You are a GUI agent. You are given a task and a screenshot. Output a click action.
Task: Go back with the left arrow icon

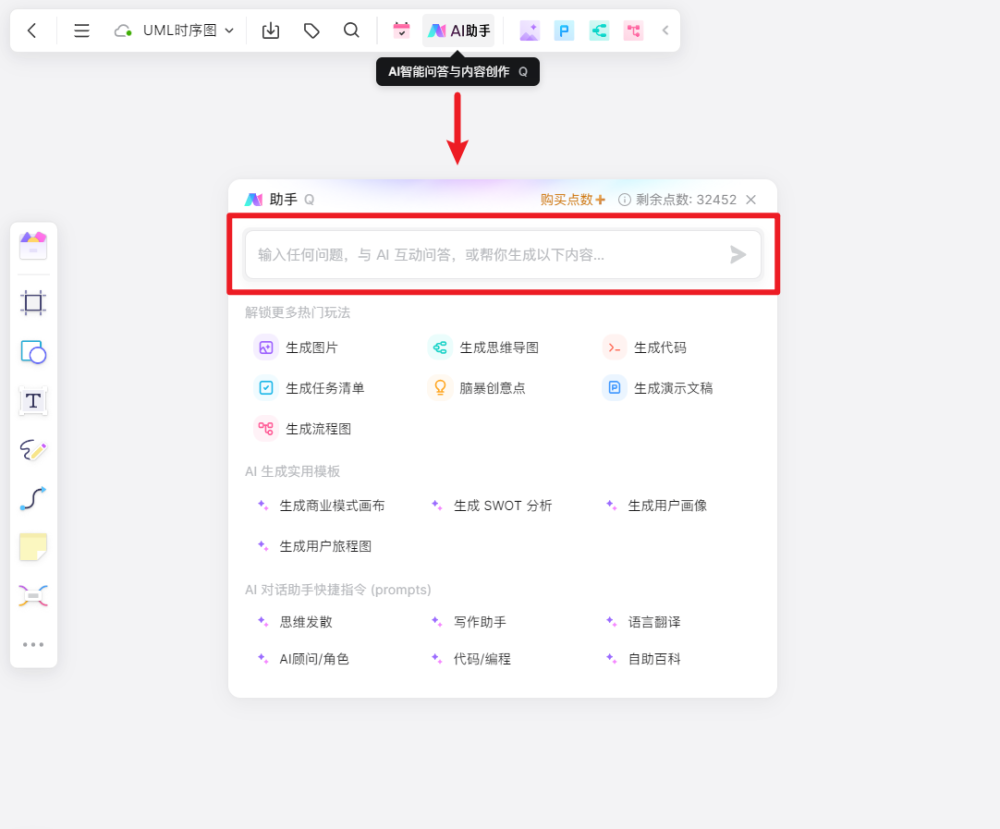[x=32, y=31]
